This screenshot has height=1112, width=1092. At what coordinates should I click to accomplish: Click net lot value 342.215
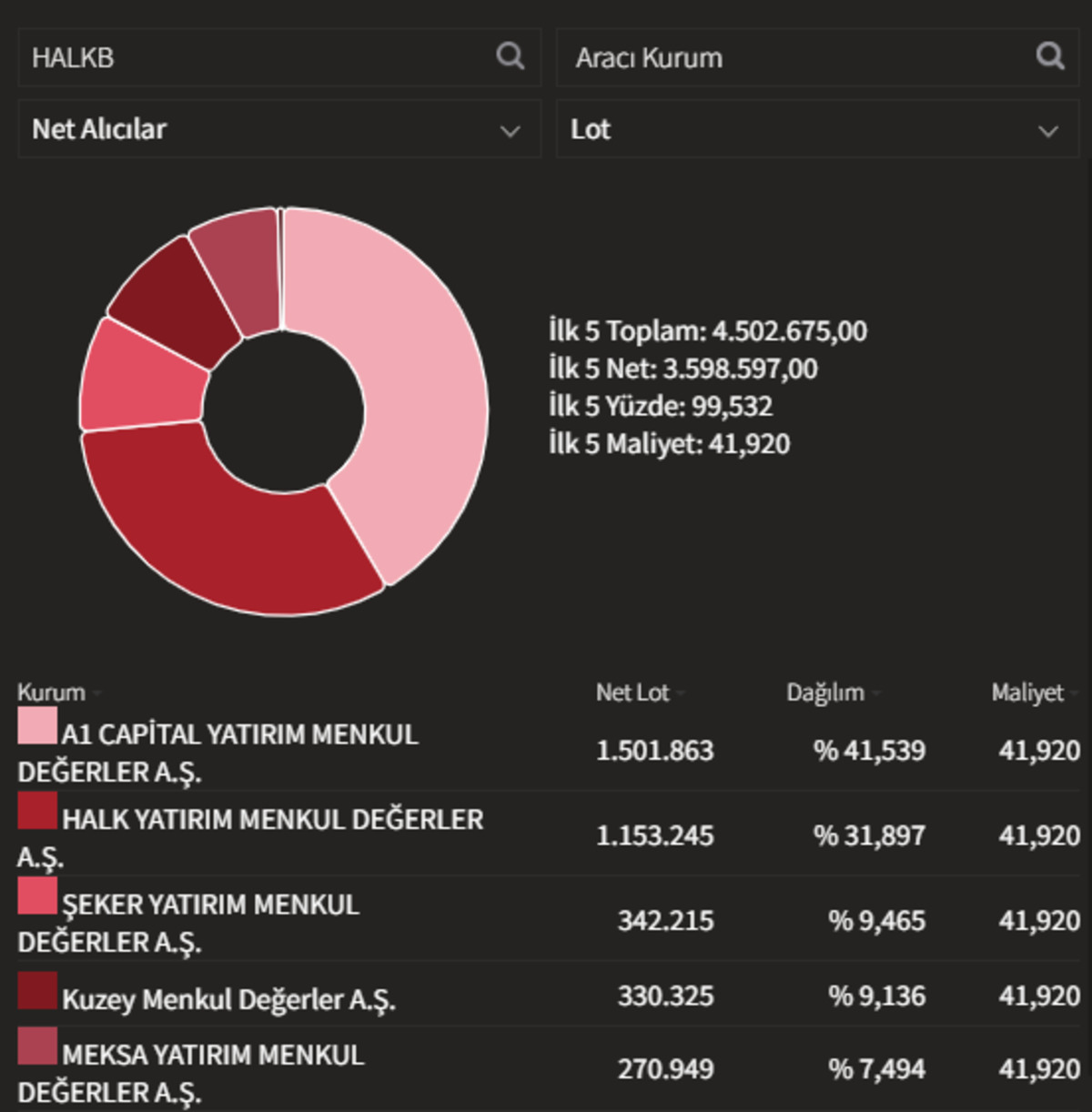666,921
